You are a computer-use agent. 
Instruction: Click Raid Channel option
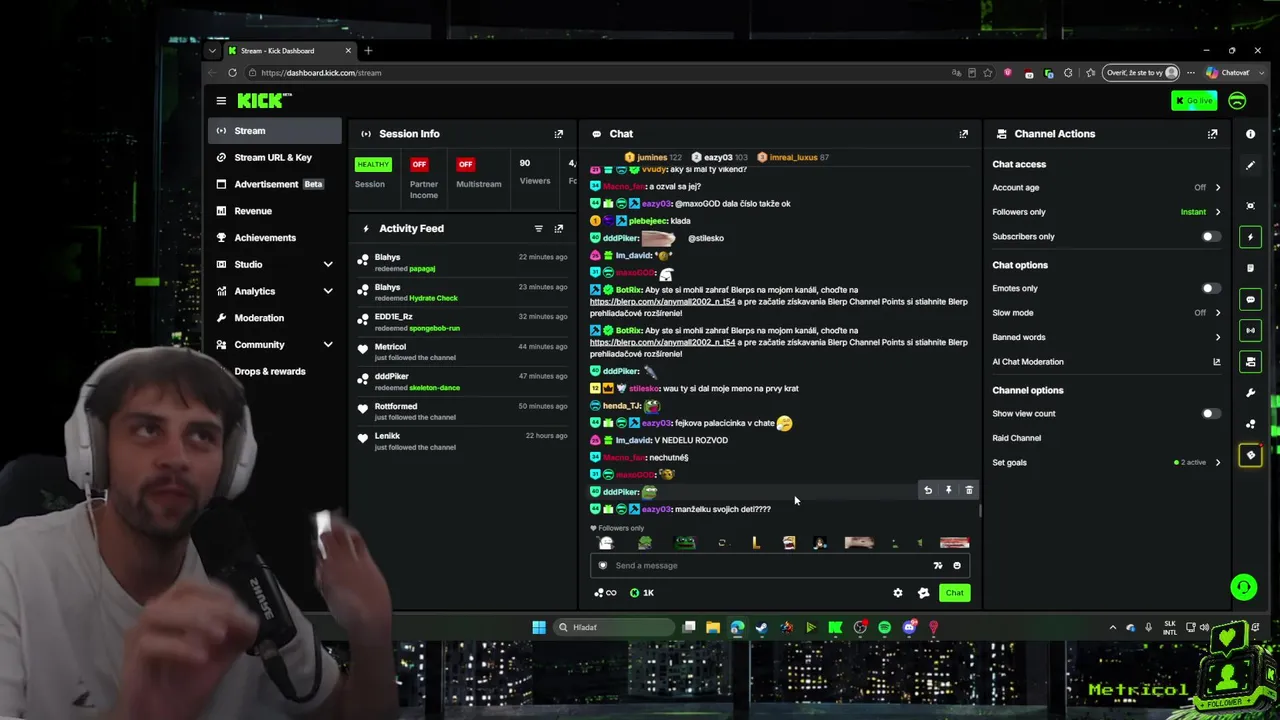[1016, 438]
